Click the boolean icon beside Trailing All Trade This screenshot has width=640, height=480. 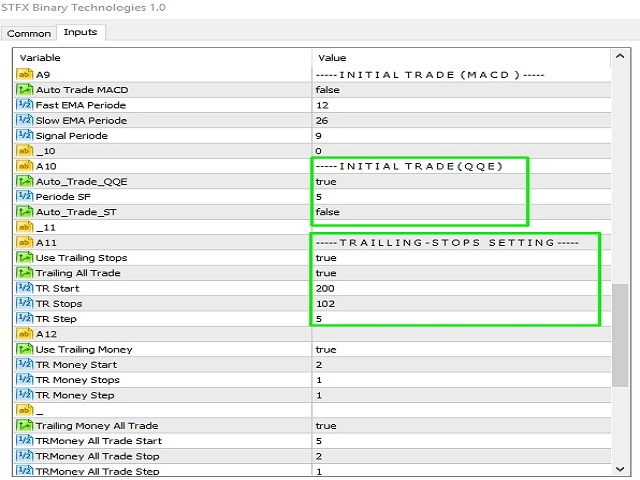[24, 273]
